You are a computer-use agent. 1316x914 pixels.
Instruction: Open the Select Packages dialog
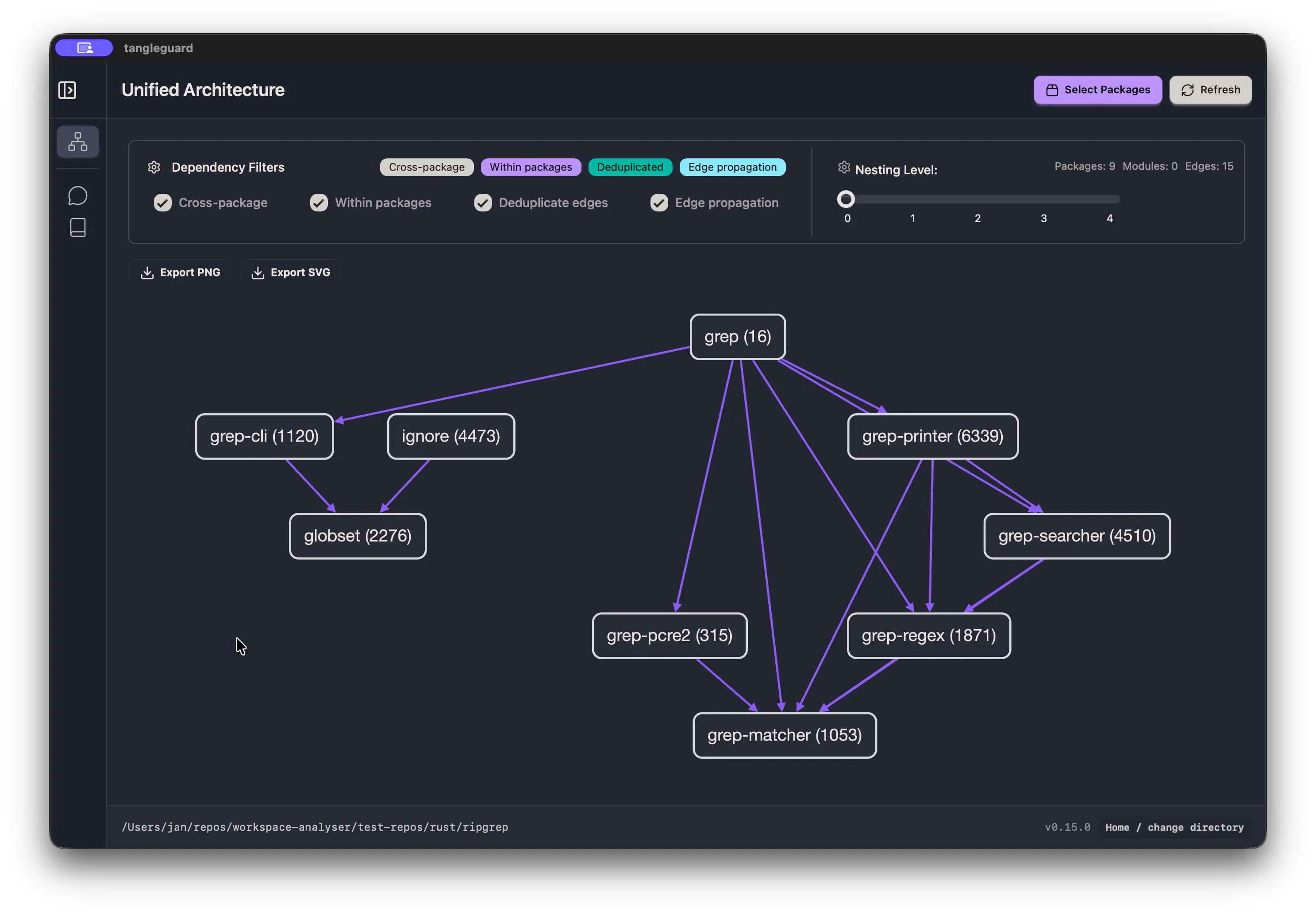point(1097,89)
